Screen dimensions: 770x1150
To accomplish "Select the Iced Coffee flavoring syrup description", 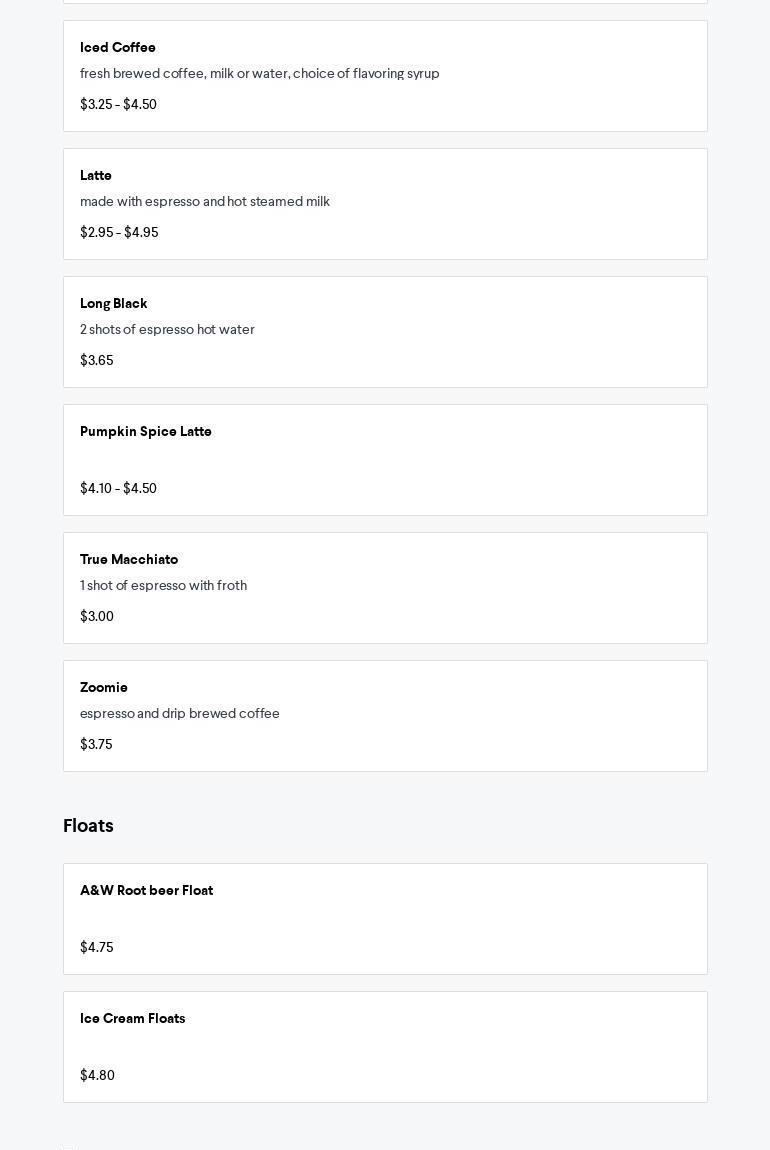I will point(259,74).
